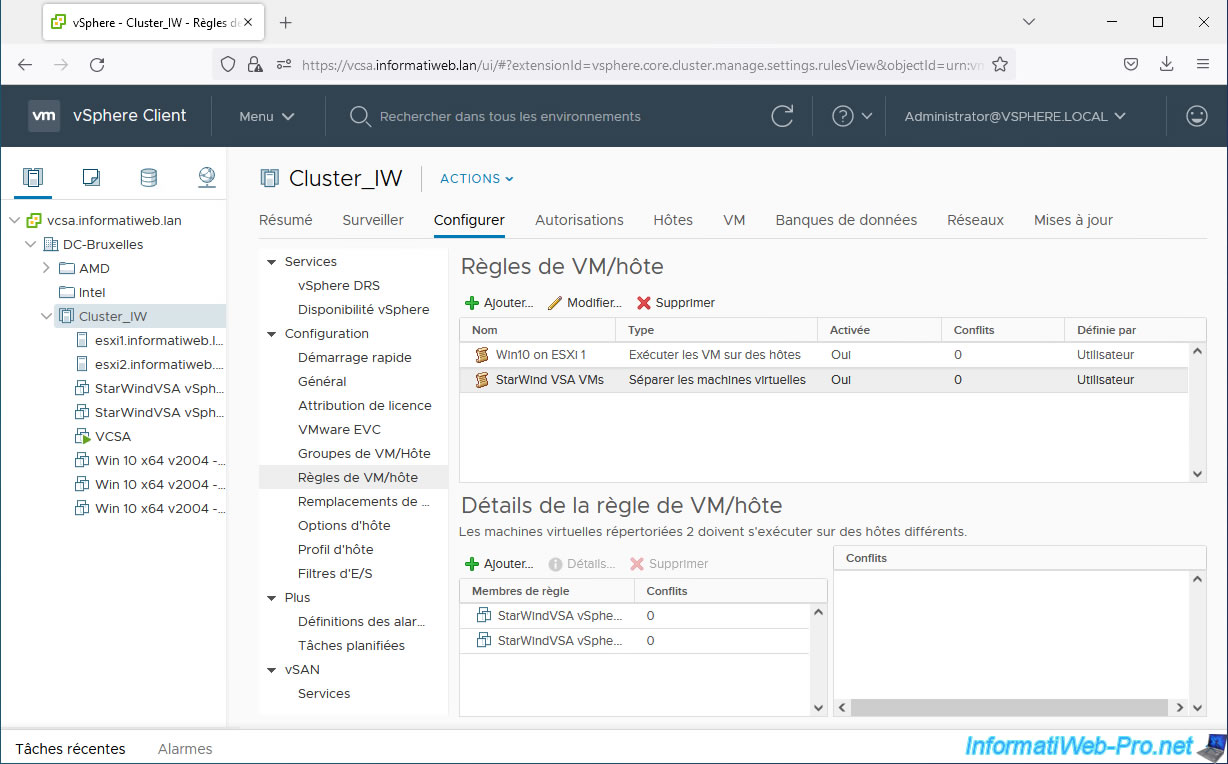Click the green plus Ajouter icon for rules
The width and height of the screenshot is (1228, 764).
click(472, 303)
